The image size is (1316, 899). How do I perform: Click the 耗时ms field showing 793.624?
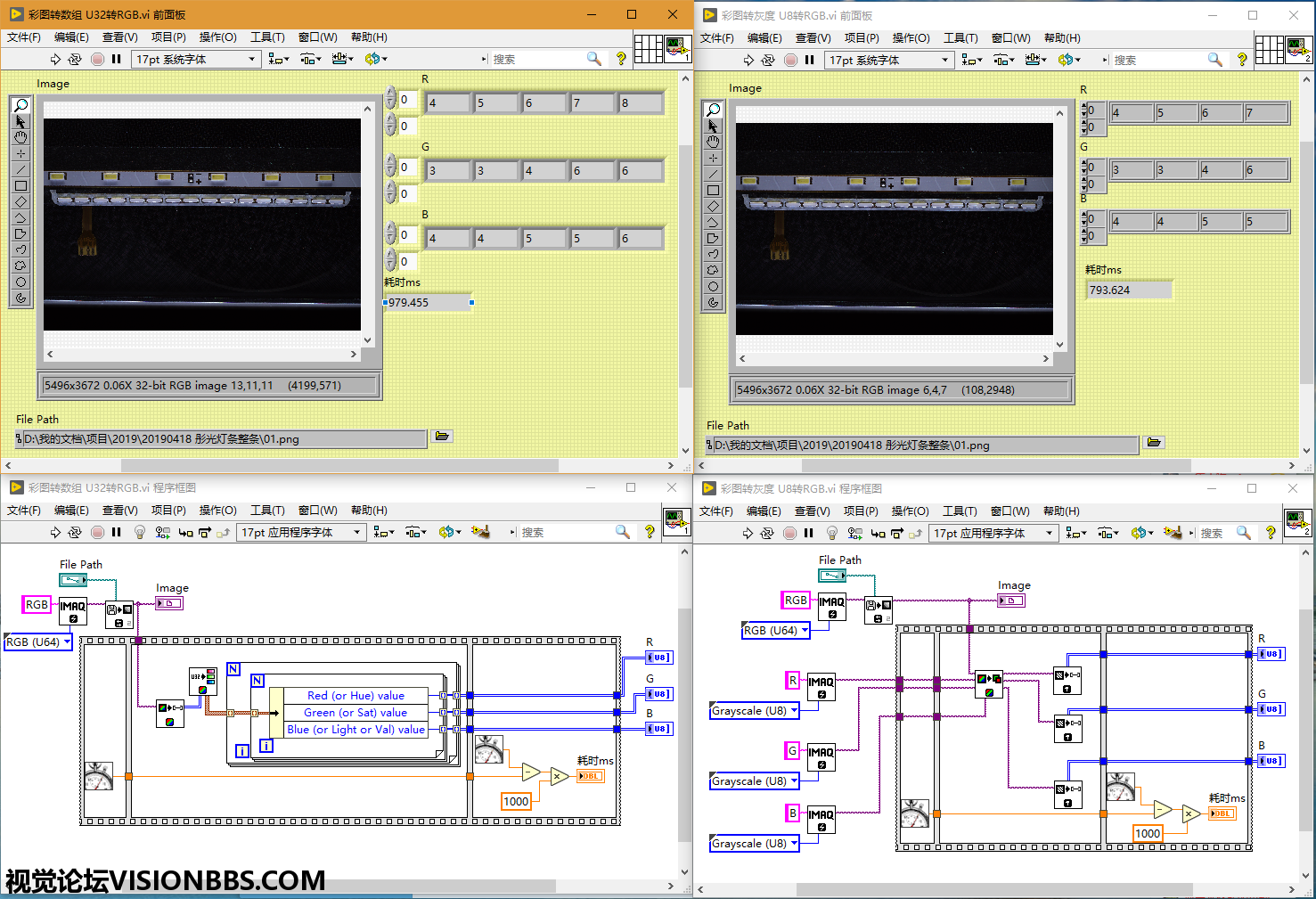coord(1128,290)
